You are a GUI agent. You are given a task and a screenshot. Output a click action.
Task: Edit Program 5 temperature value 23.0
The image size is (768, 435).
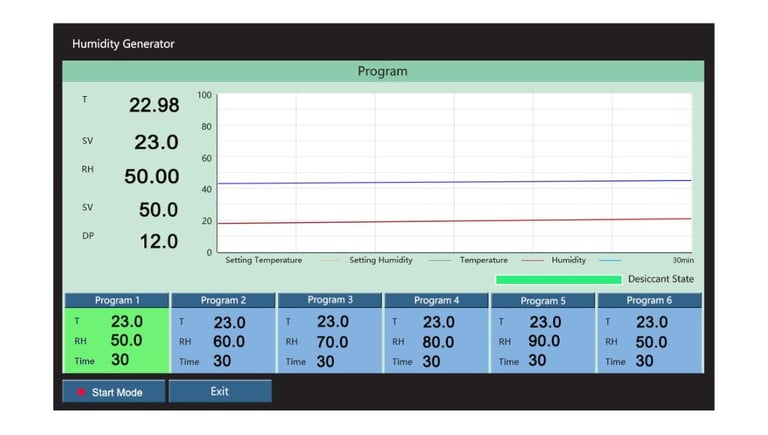point(545,322)
